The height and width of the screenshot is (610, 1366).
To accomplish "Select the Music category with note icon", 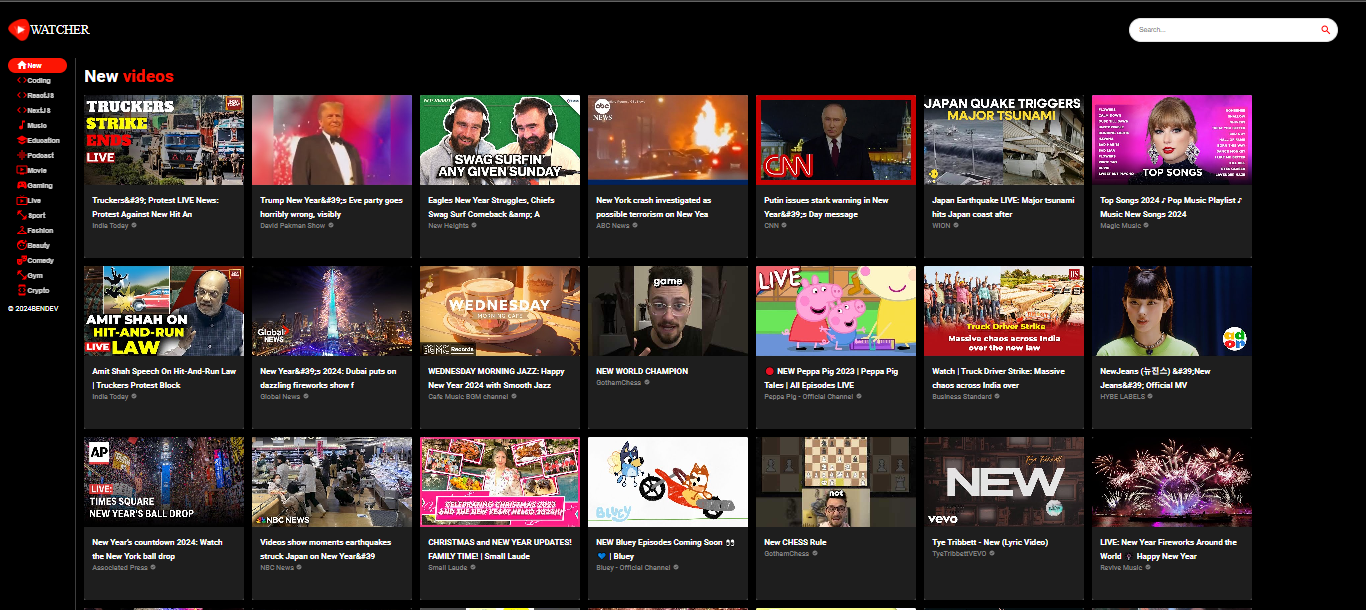I will click(x=36, y=125).
